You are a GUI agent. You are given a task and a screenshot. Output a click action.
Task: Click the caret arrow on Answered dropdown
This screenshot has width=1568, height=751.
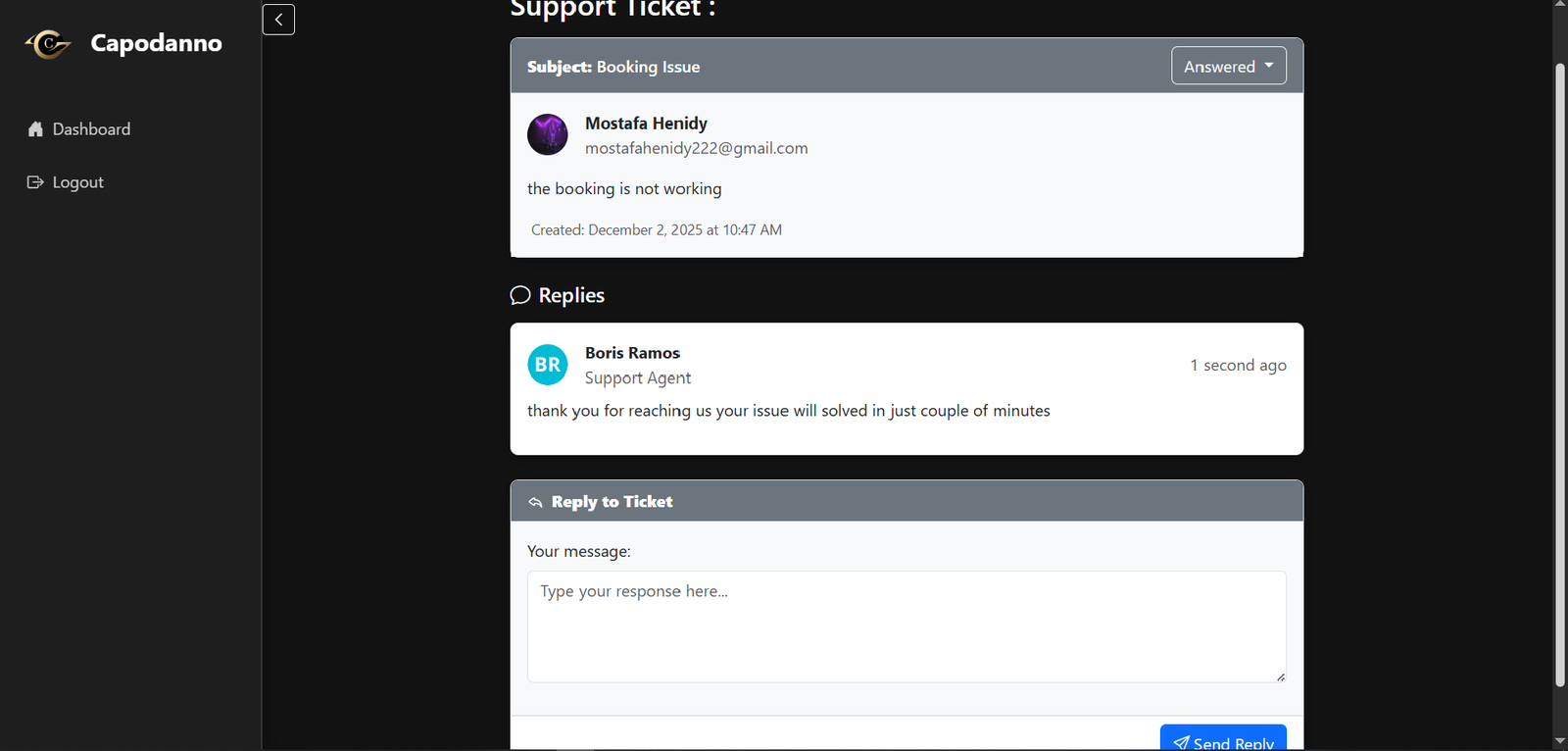[1269, 66]
